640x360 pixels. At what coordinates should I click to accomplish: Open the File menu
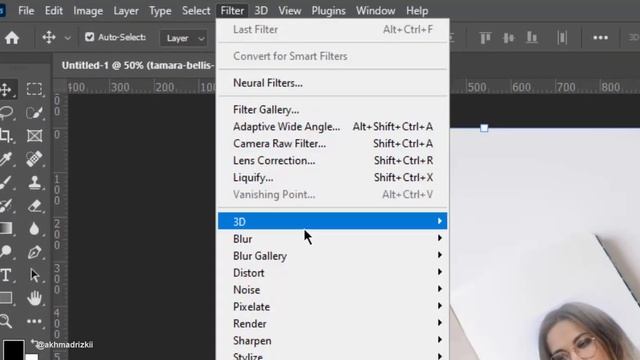[x=26, y=11]
